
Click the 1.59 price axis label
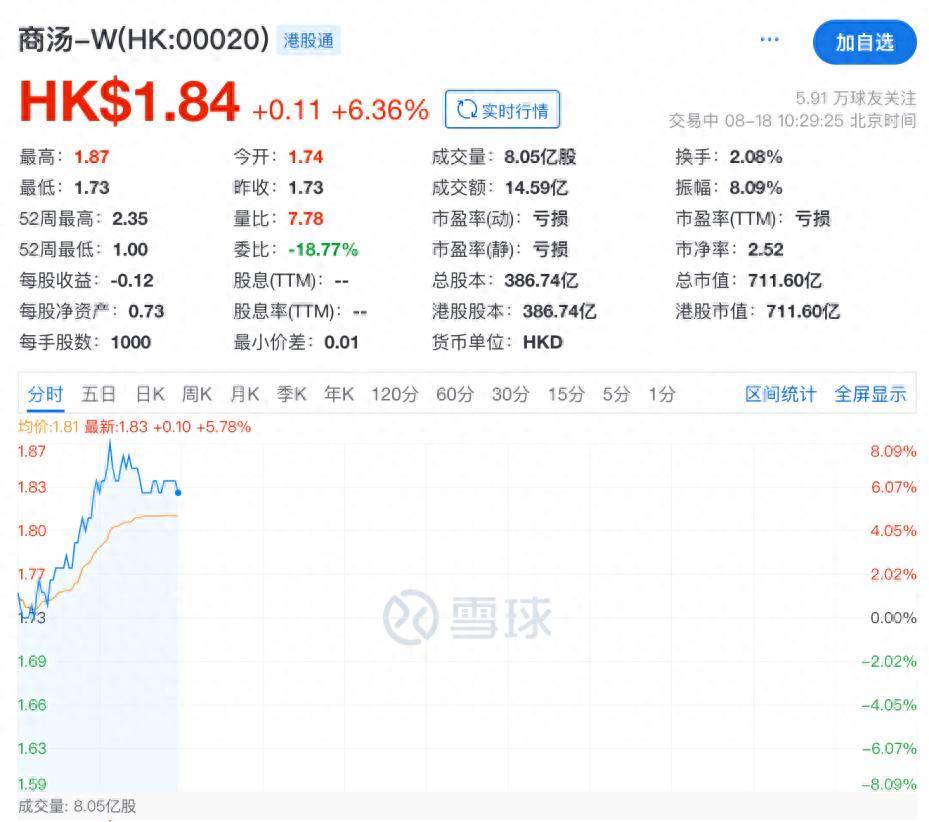coord(32,784)
